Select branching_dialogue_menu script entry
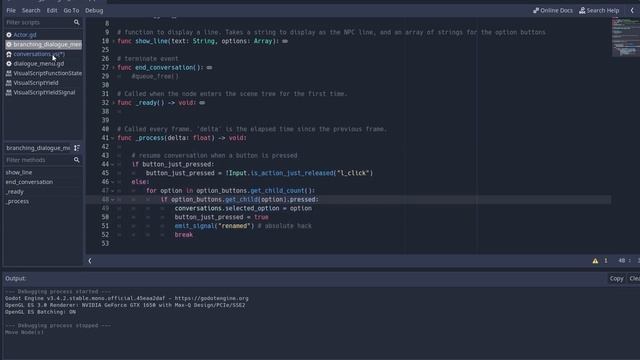 (43, 44)
